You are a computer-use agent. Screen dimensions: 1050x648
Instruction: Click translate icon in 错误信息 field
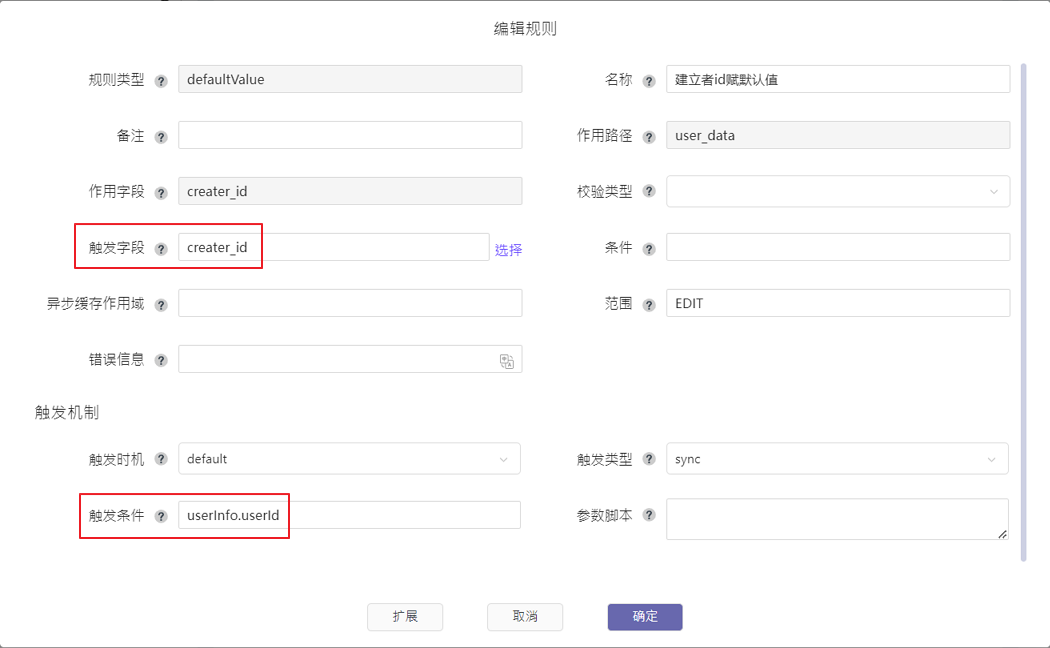pos(507,361)
